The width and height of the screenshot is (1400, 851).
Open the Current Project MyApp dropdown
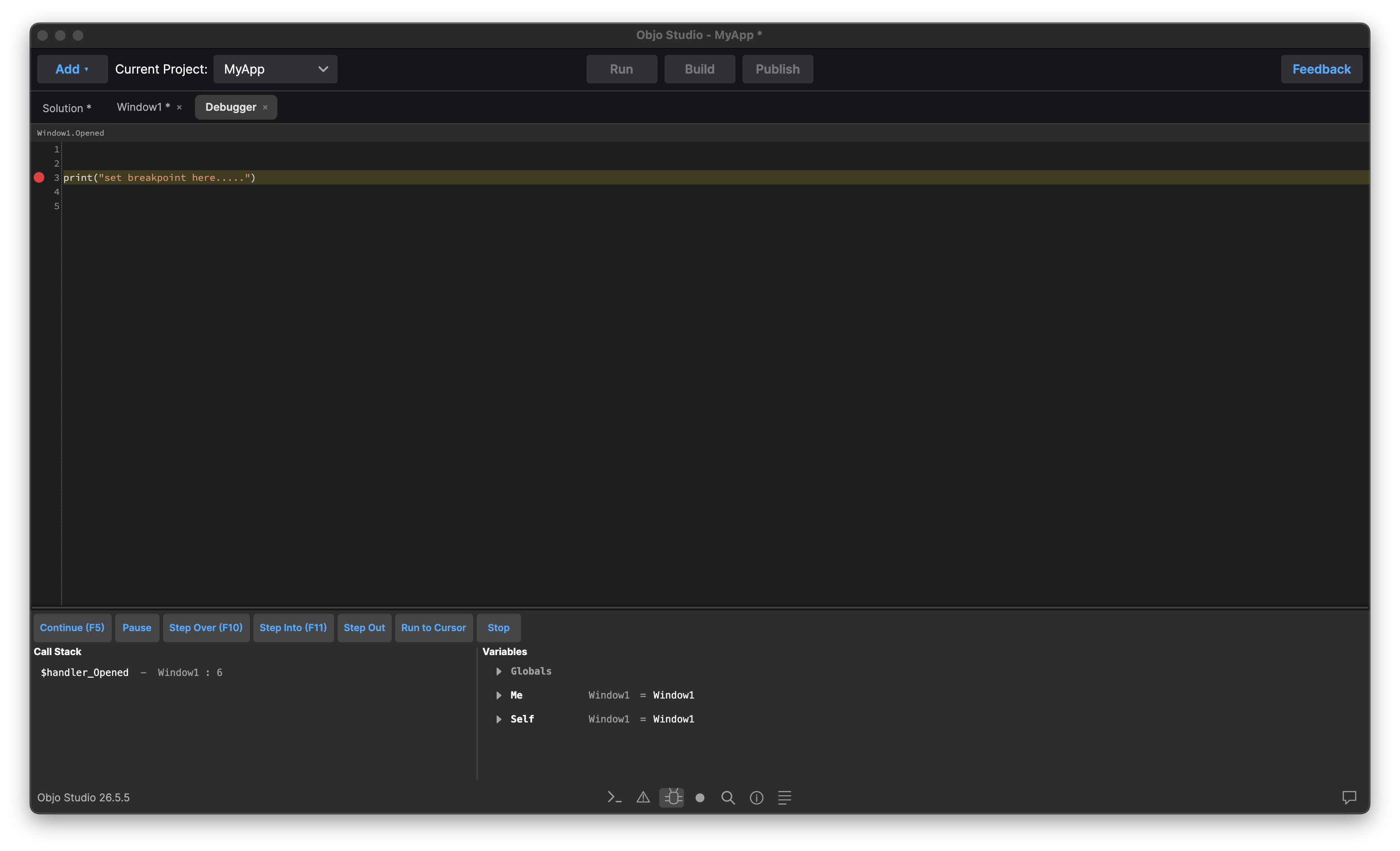(x=276, y=69)
